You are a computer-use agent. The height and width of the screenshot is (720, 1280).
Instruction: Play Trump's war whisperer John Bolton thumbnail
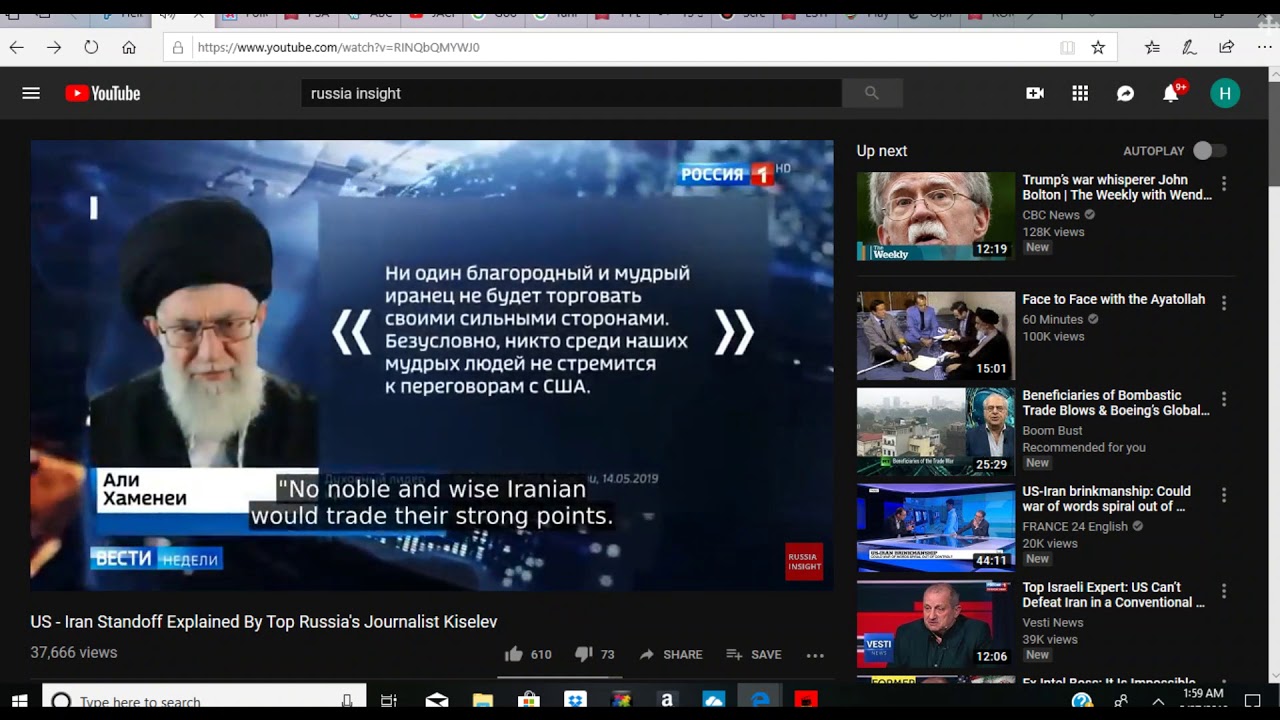point(936,216)
